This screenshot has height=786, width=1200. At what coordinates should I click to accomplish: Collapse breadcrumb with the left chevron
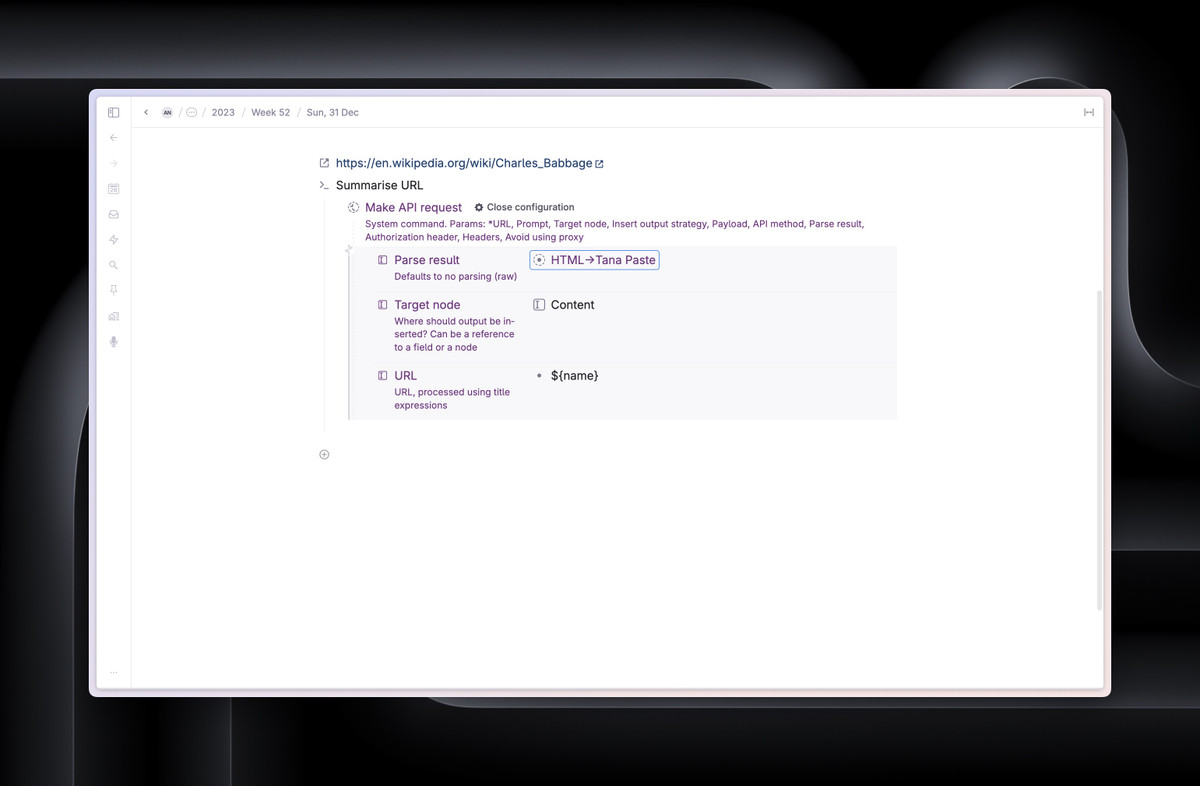[x=146, y=113]
